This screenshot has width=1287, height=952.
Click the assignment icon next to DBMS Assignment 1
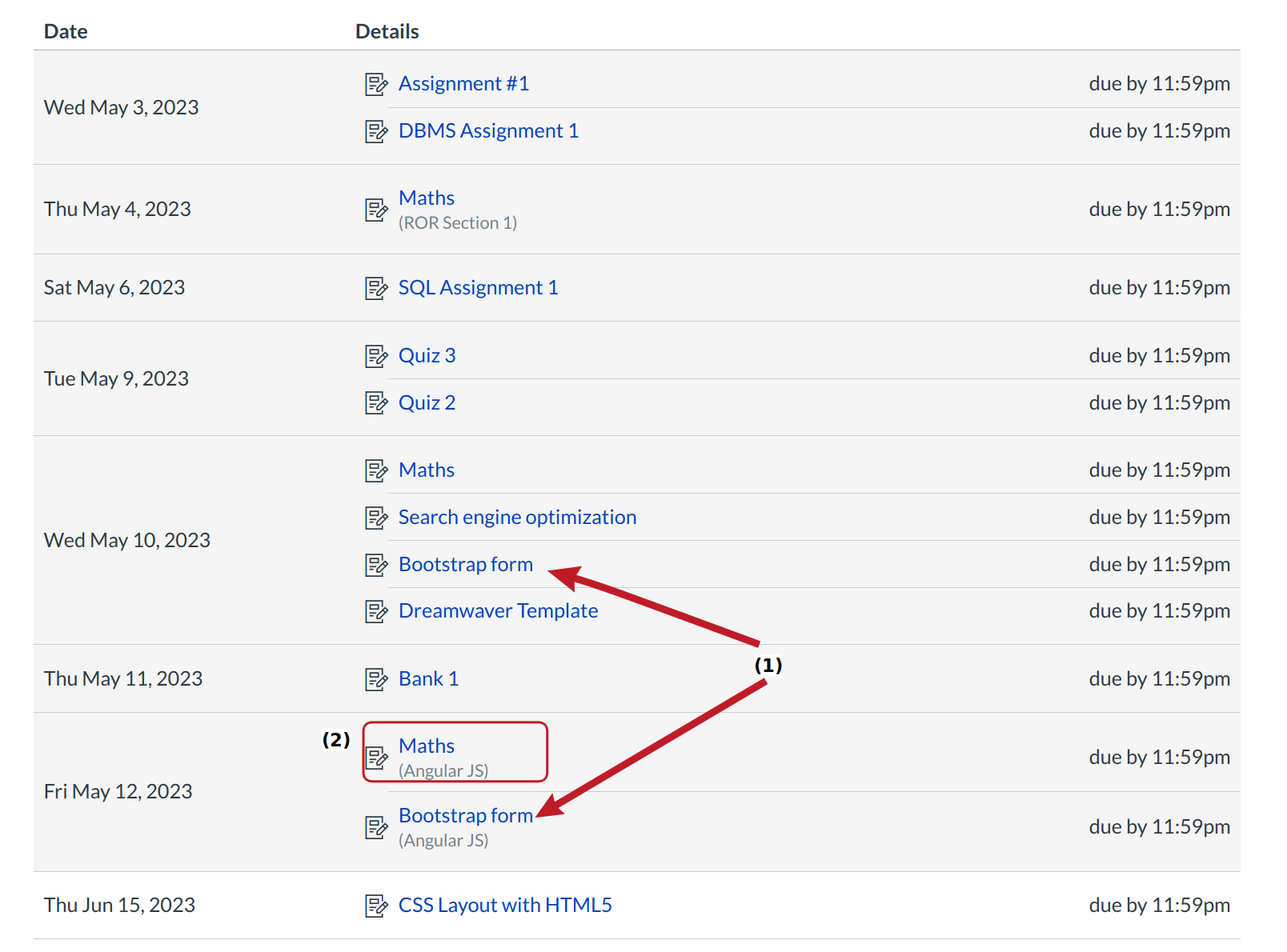point(376,131)
